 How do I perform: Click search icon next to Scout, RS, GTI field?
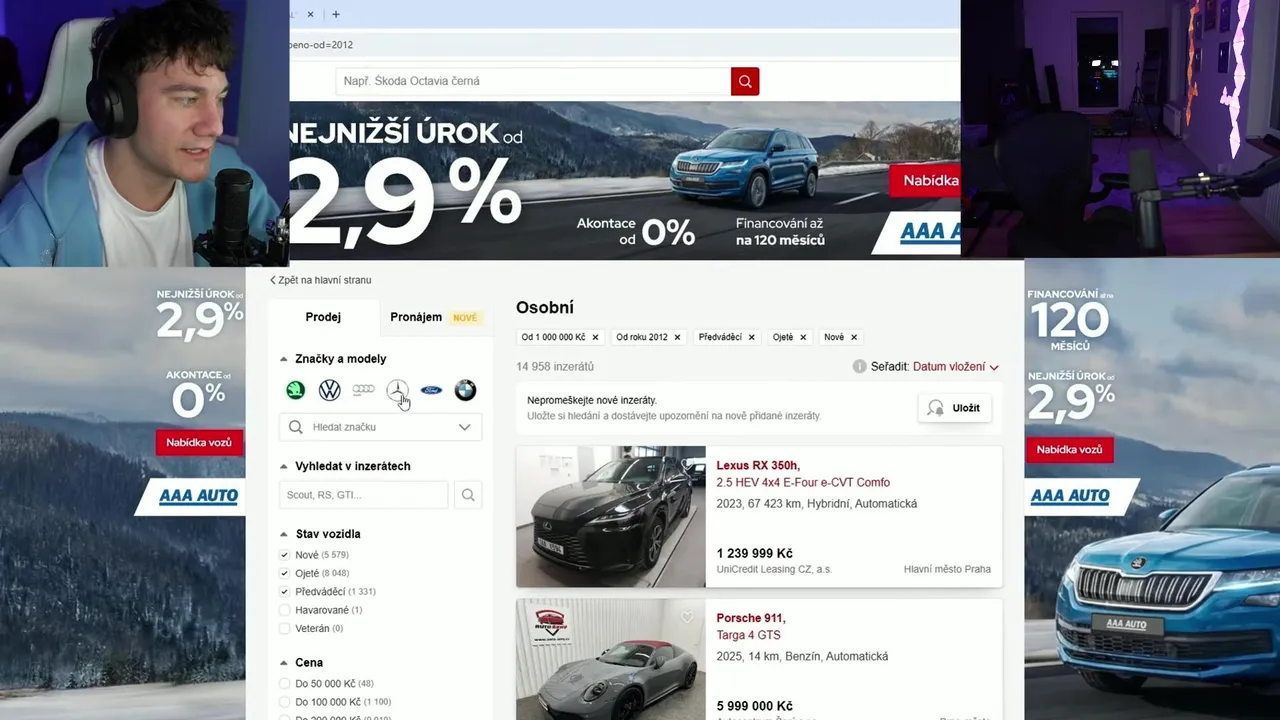coord(468,495)
